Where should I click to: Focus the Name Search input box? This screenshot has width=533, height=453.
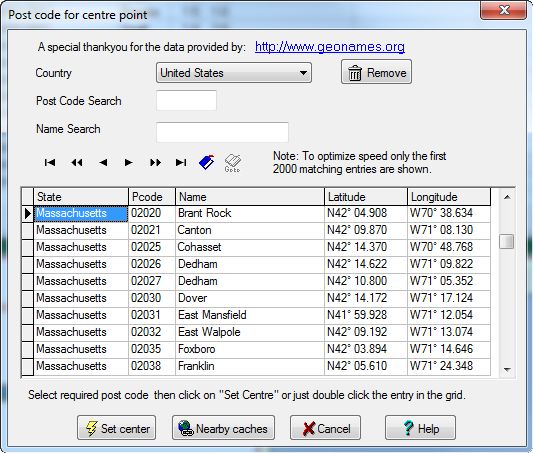coord(222,132)
